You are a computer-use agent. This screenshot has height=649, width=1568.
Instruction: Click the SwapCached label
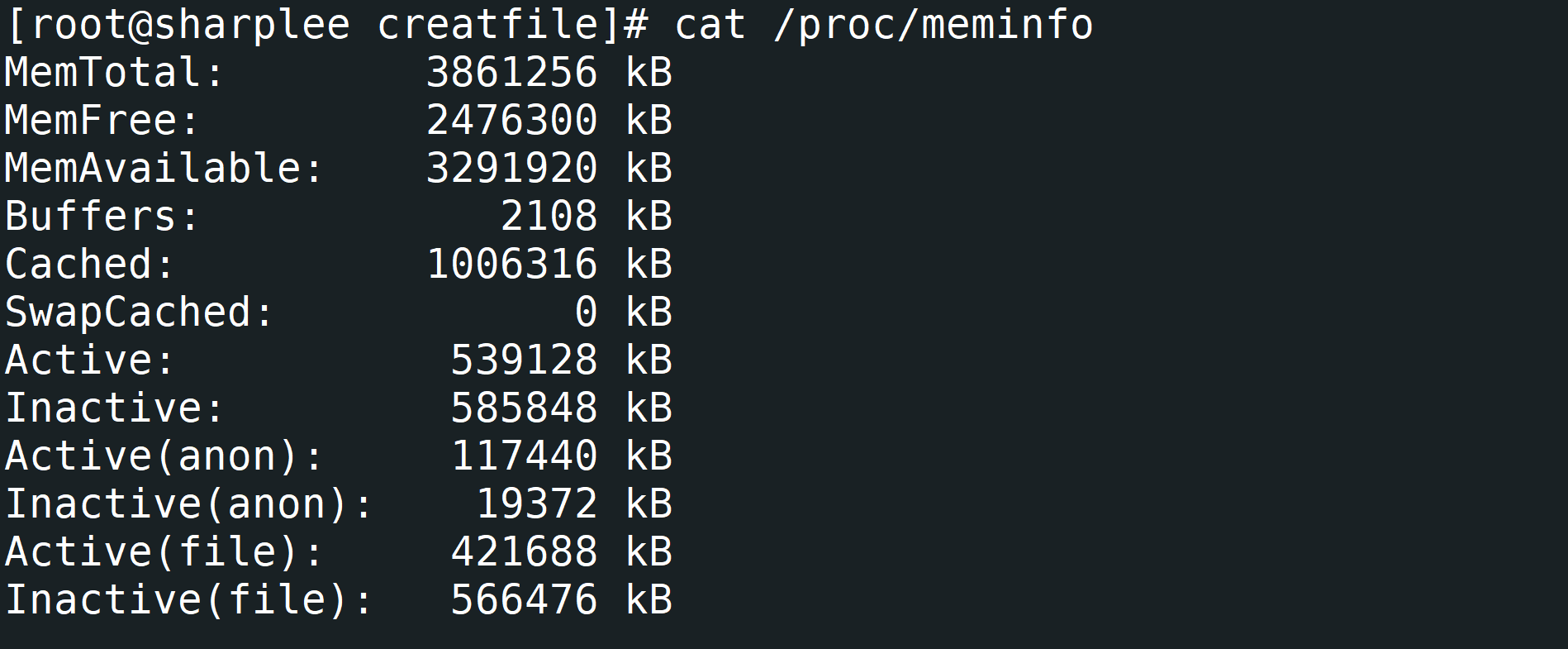139,313
